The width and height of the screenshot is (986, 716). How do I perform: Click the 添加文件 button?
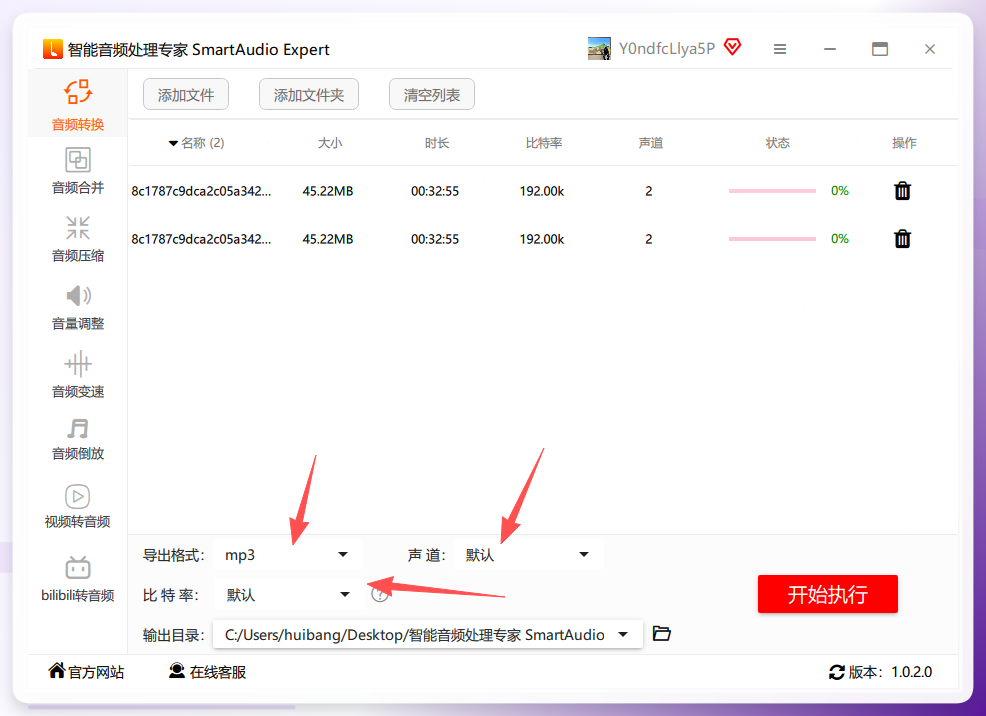point(186,95)
